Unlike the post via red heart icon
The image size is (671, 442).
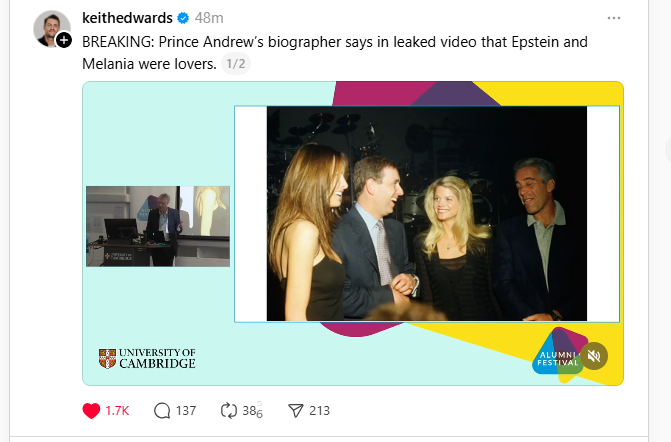[91, 411]
